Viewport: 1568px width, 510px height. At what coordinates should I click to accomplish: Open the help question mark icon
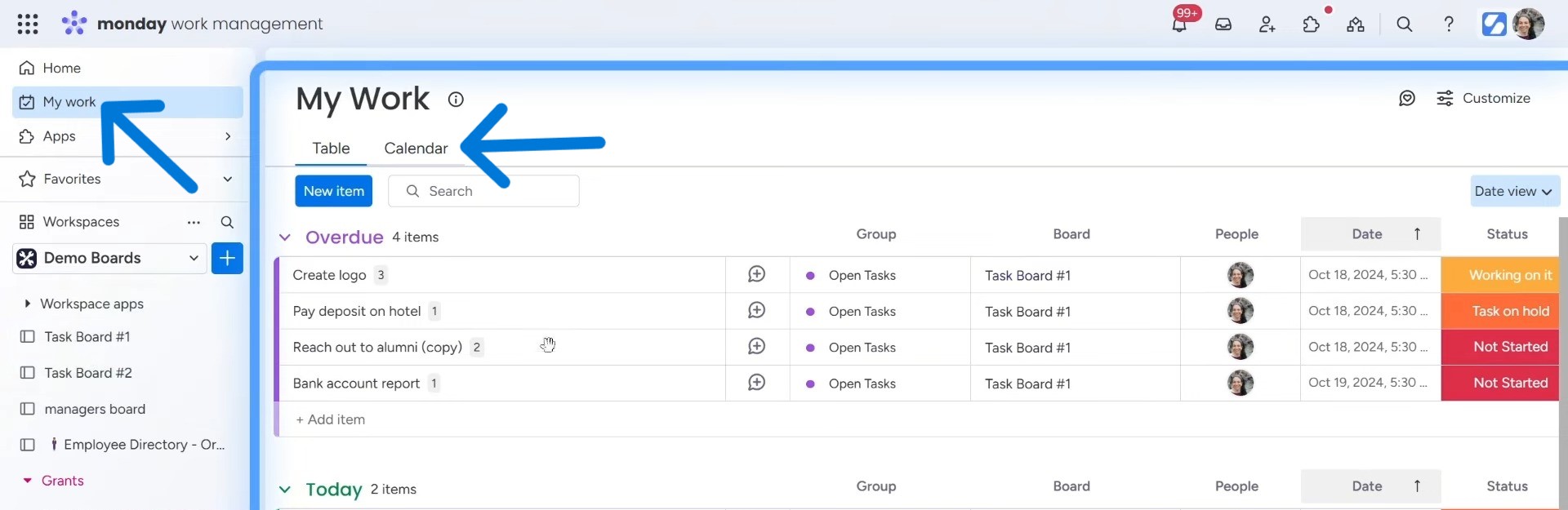click(x=1449, y=24)
